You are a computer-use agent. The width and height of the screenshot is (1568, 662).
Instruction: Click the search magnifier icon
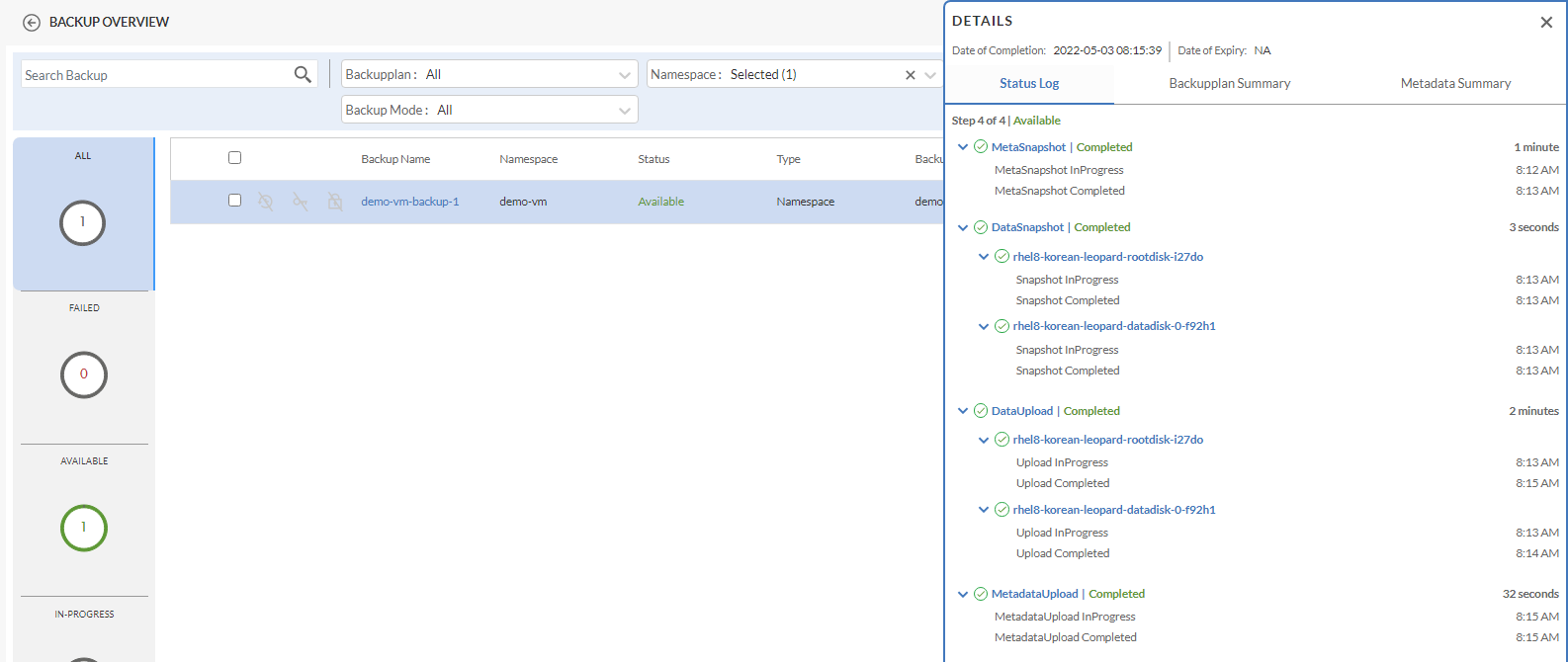click(303, 74)
